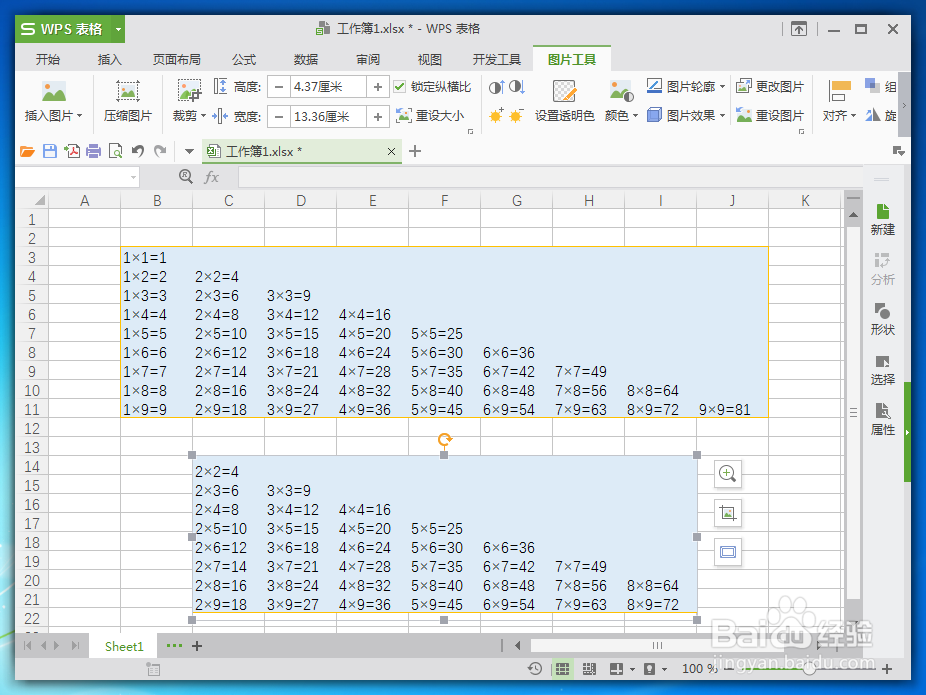Click Reset Picture button
Screen dimensions: 926x695
(770, 115)
